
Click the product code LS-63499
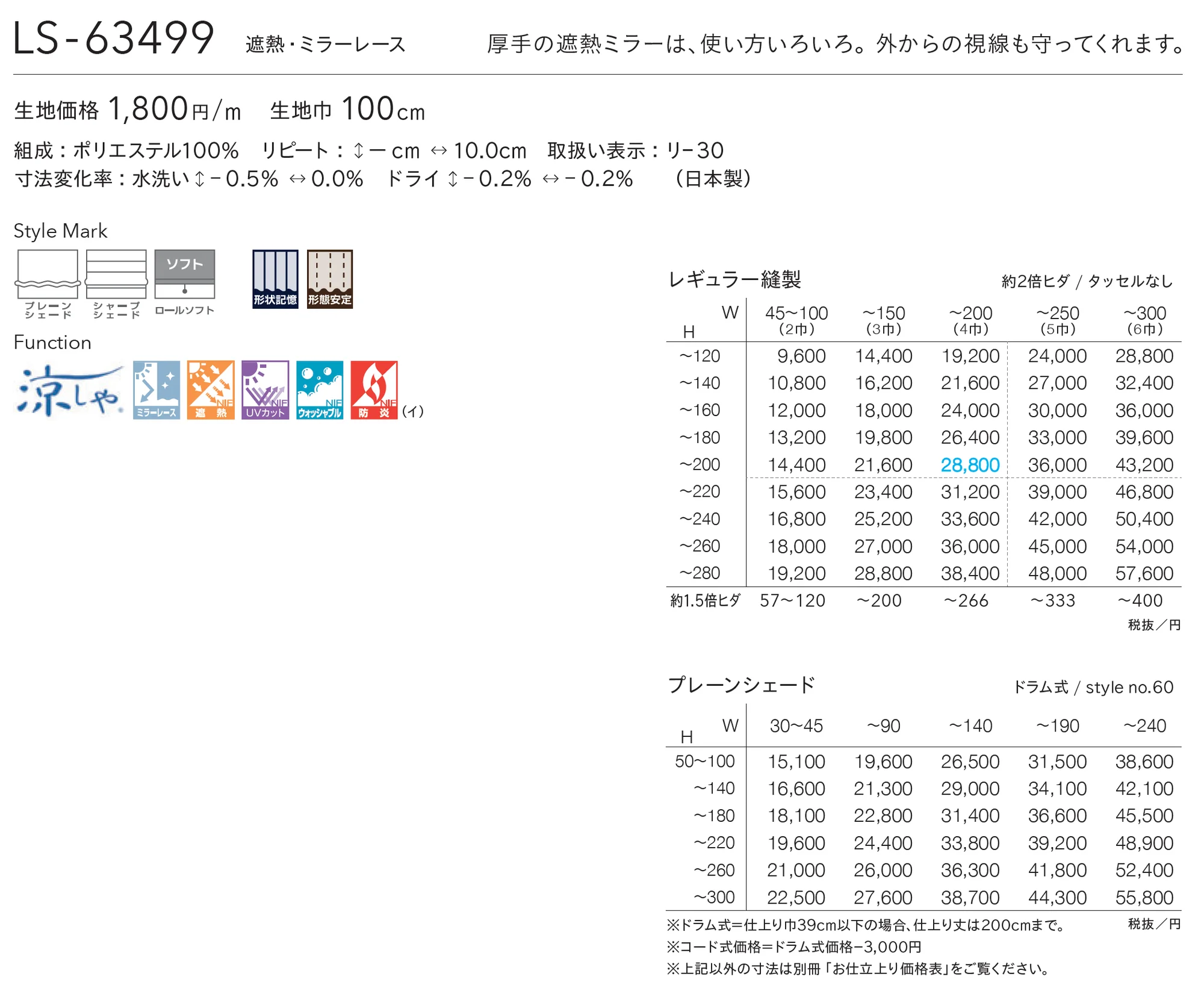(x=113, y=39)
